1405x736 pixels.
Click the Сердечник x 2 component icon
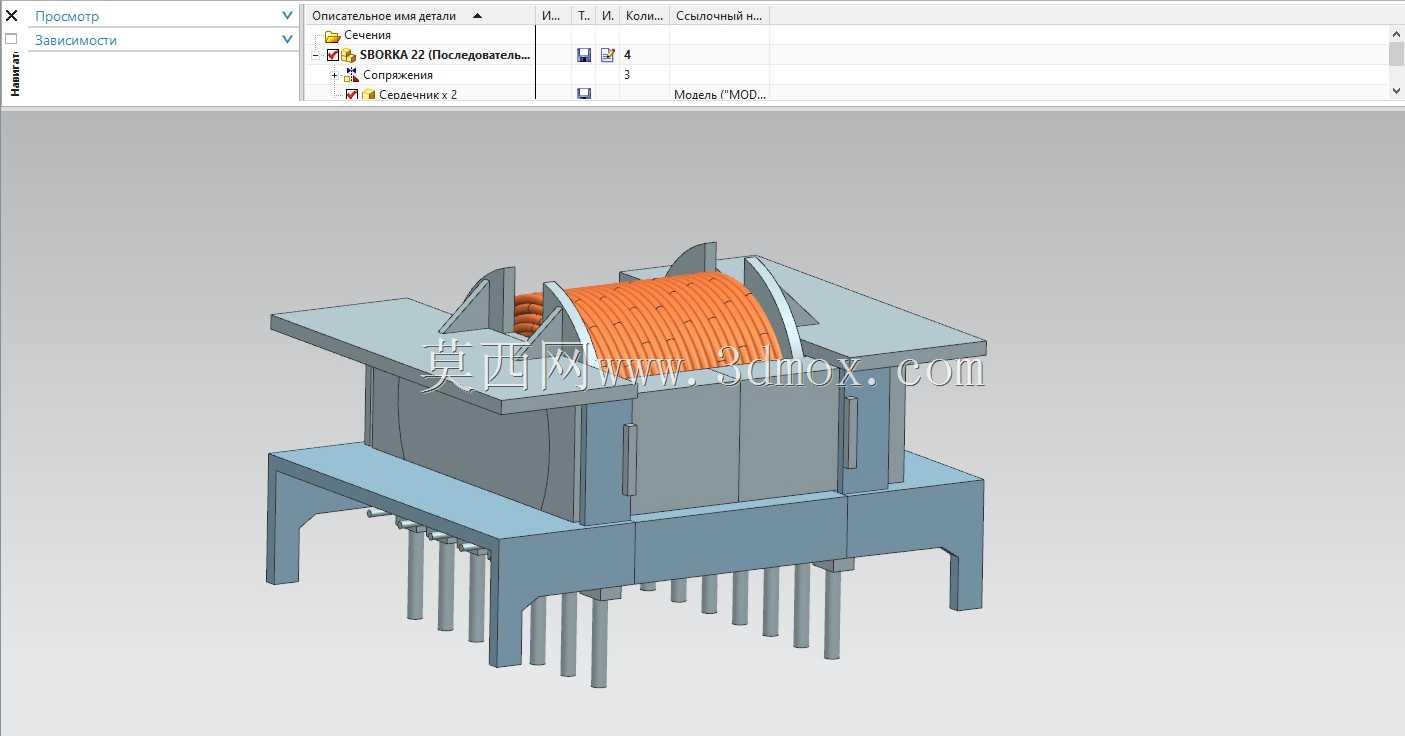click(368, 95)
